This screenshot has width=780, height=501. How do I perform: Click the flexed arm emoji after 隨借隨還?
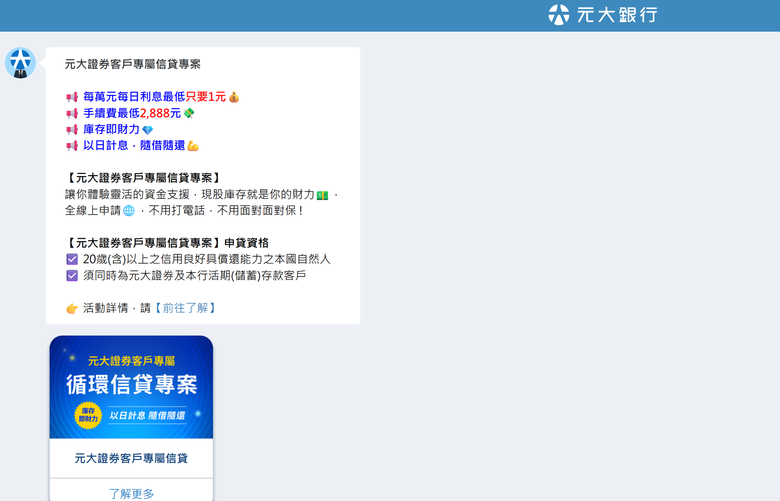click(193, 146)
